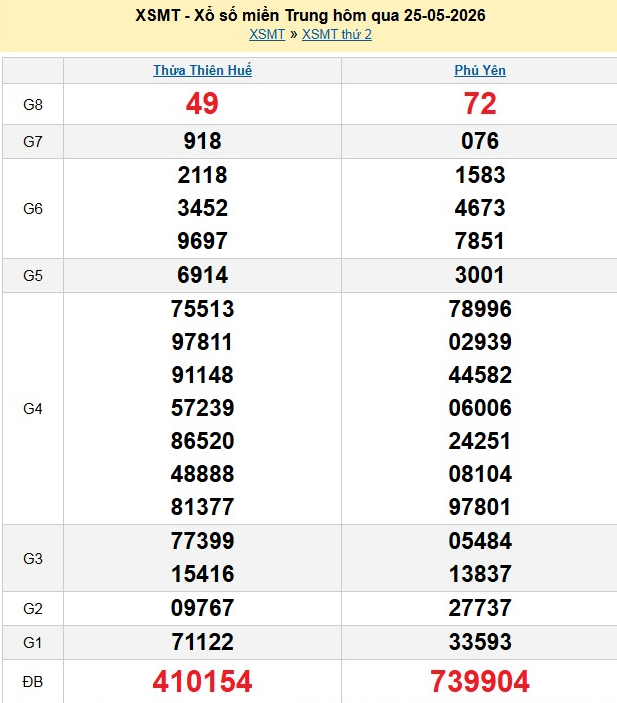Select G3 result 77399
This screenshot has width=617, height=703.
202,541
